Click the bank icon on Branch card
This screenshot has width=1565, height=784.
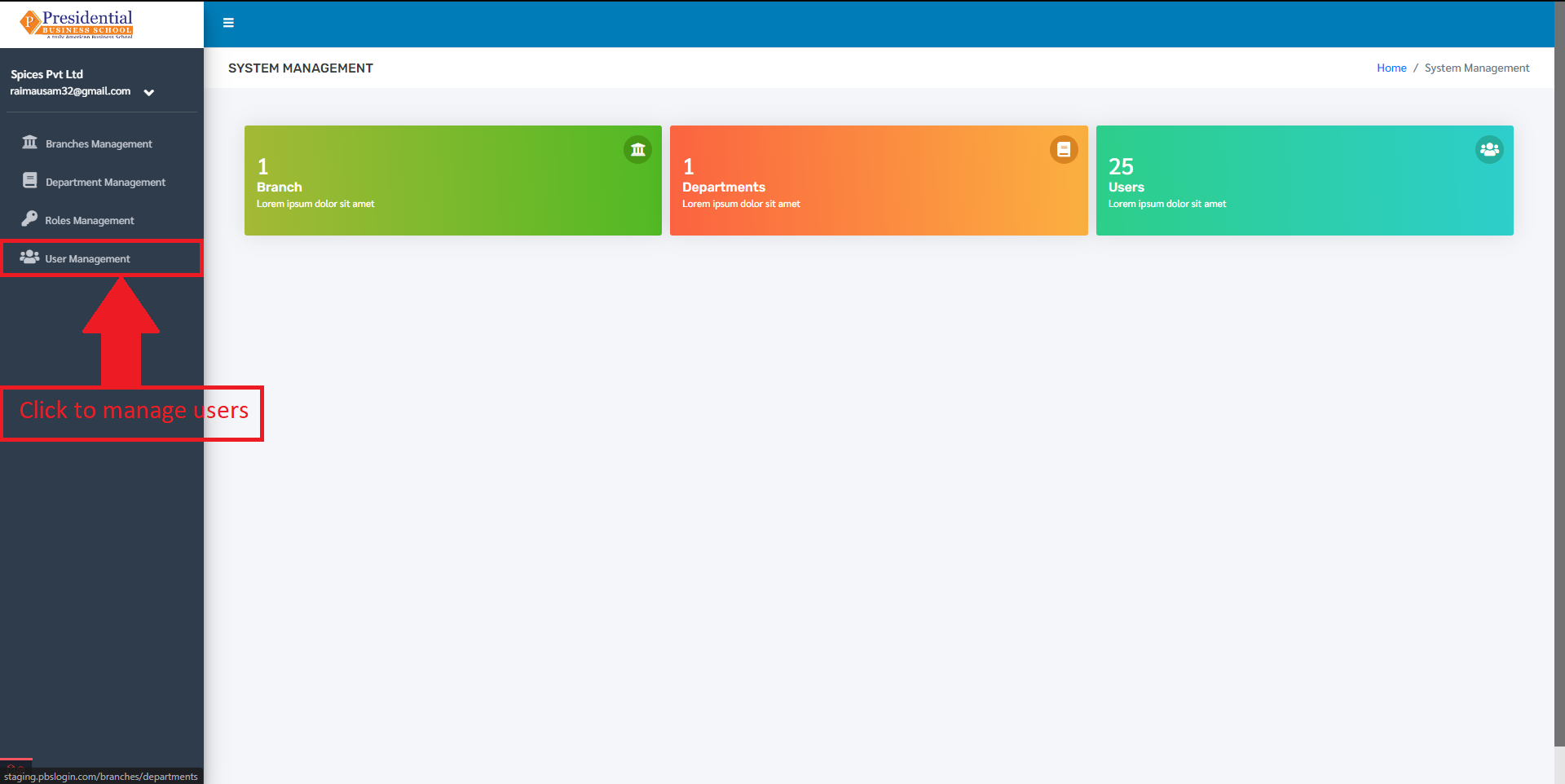coord(638,149)
